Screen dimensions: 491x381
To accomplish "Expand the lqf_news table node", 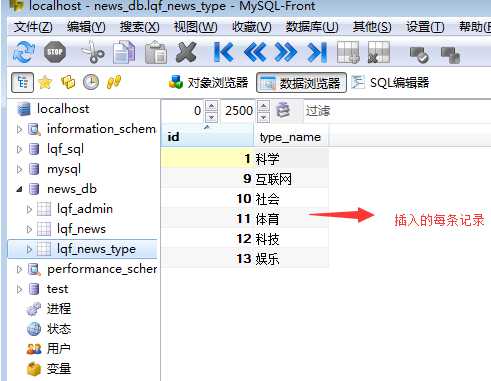I will (x=29, y=229).
